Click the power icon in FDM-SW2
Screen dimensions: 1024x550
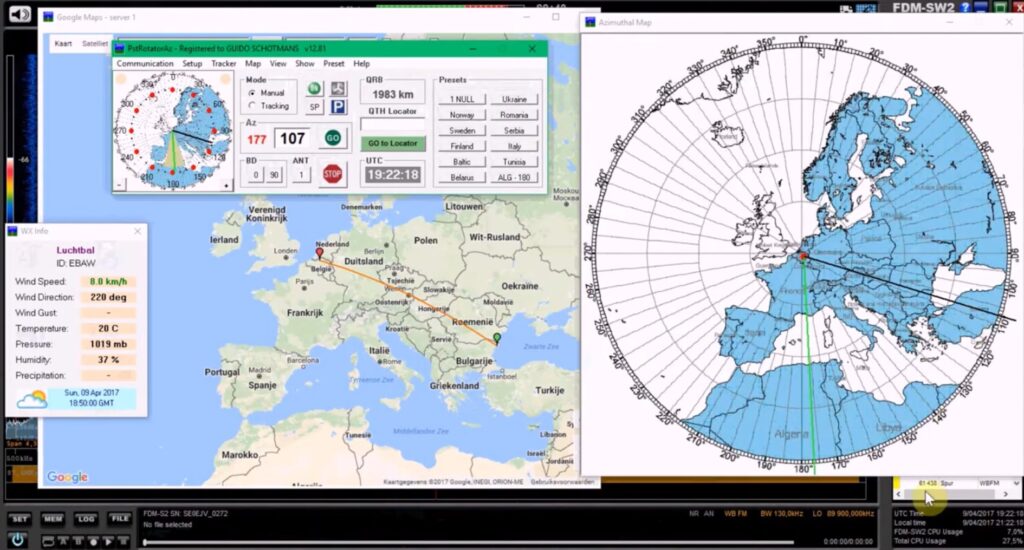pyautogui.click(x=18, y=540)
